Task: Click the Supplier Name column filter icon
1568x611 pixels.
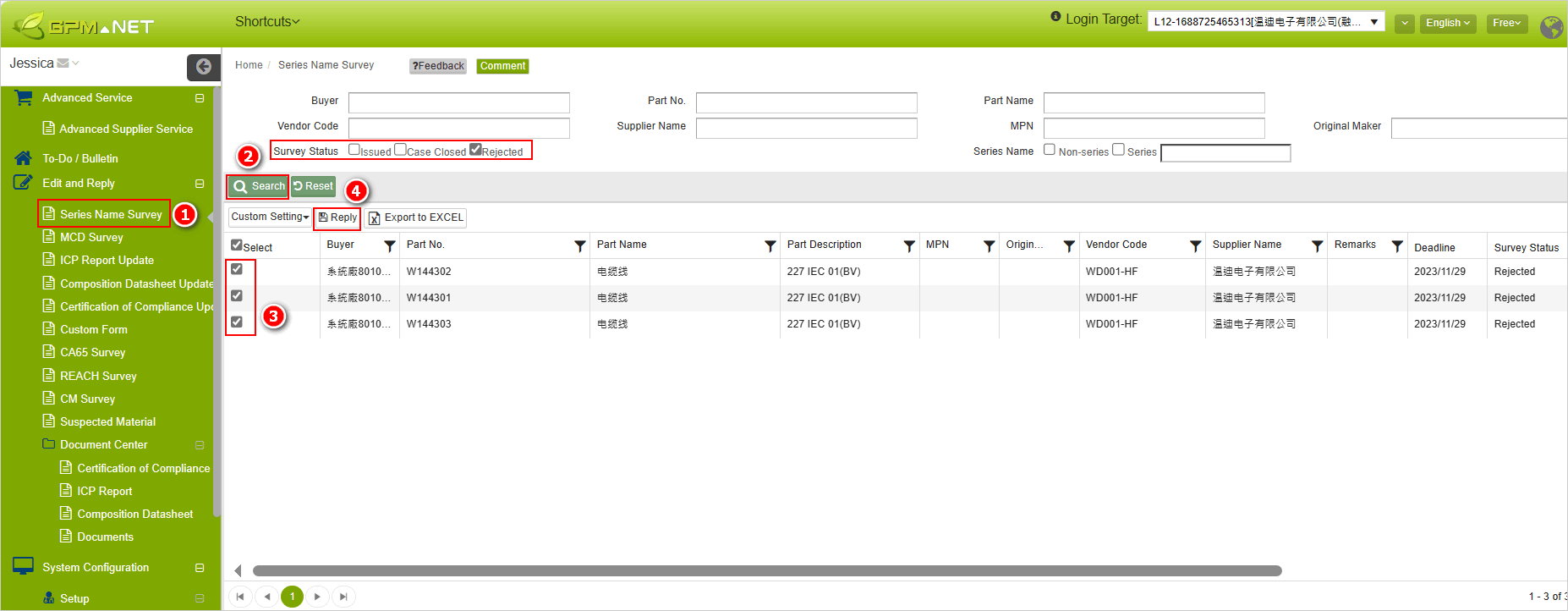Action: coord(1317,246)
